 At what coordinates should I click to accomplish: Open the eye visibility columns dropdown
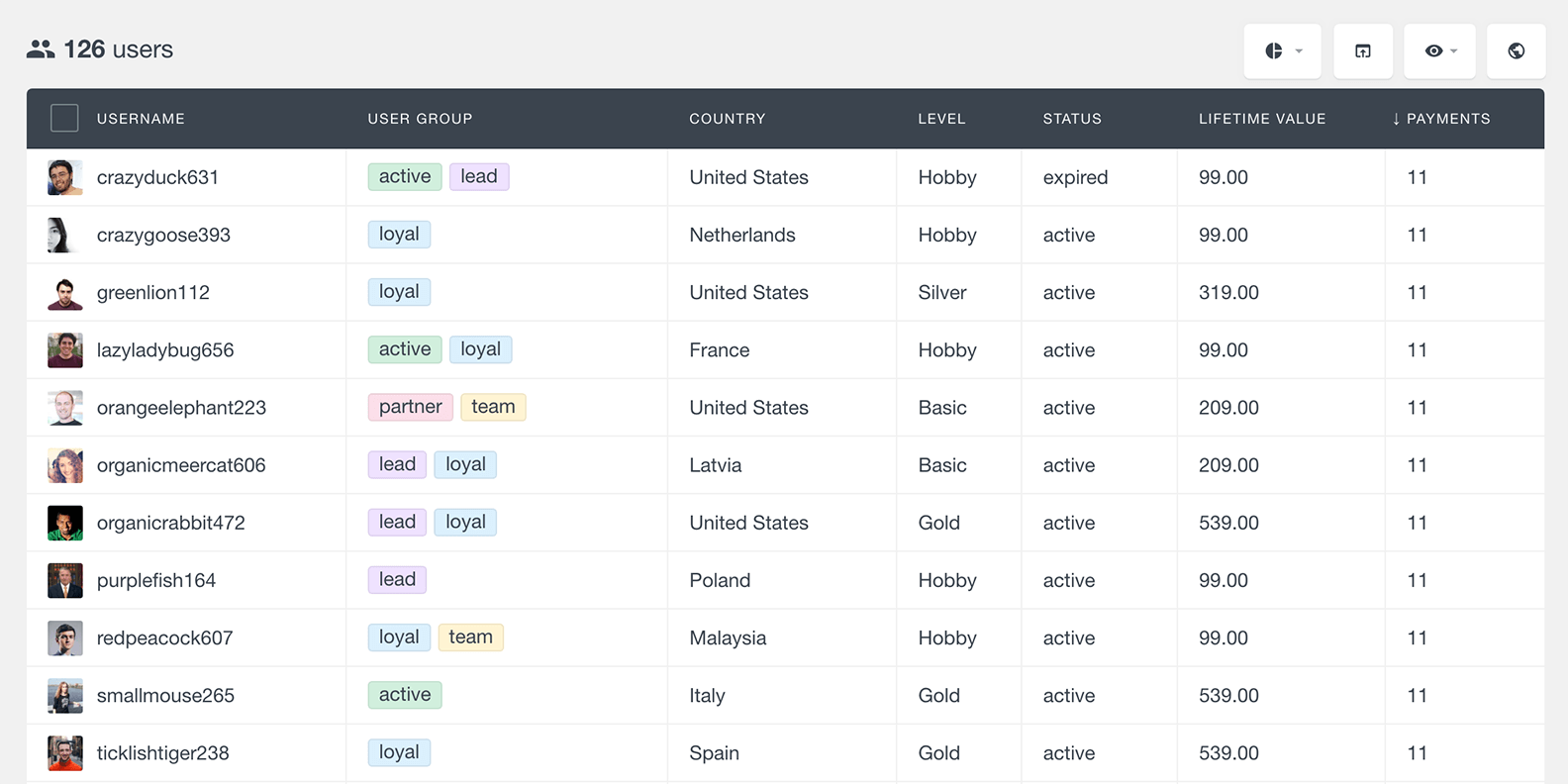coord(1439,50)
